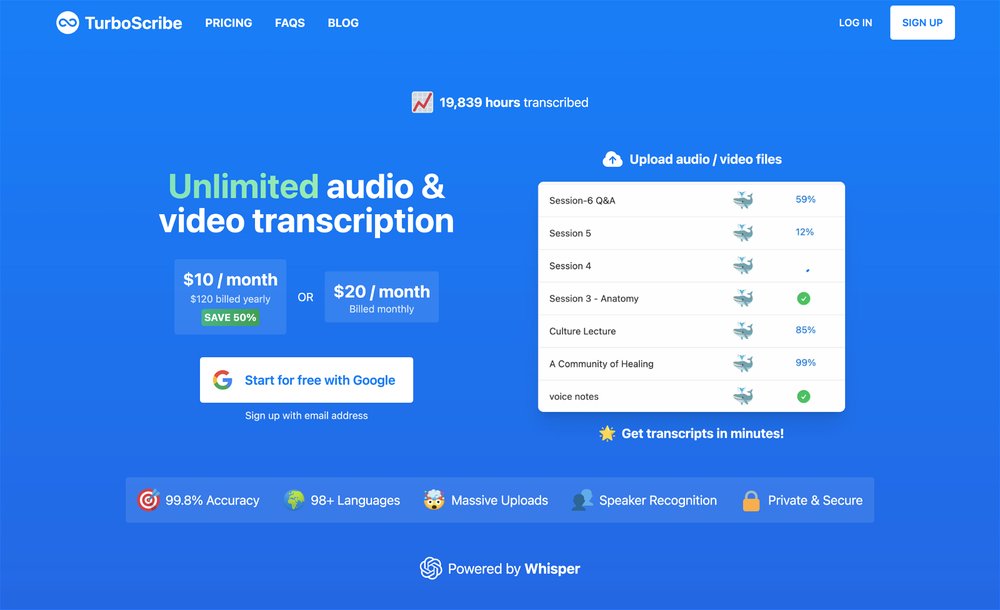The image size is (1000, 610).
Task: Open the PRICING page
Action: (x=228, y=23)
